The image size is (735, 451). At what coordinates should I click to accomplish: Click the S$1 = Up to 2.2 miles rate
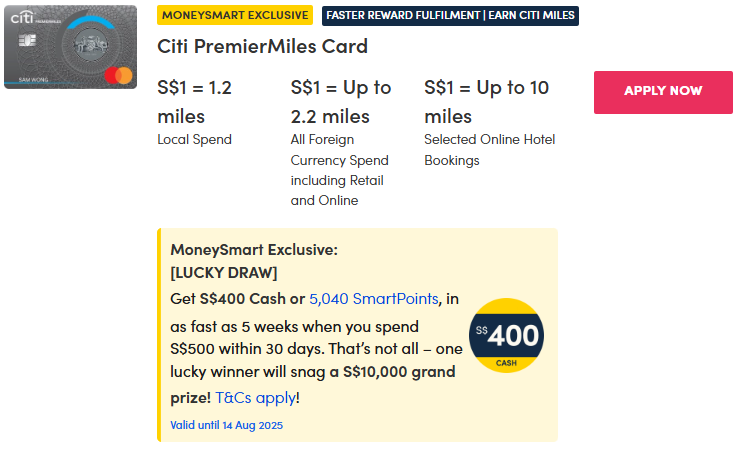point(340,101)
